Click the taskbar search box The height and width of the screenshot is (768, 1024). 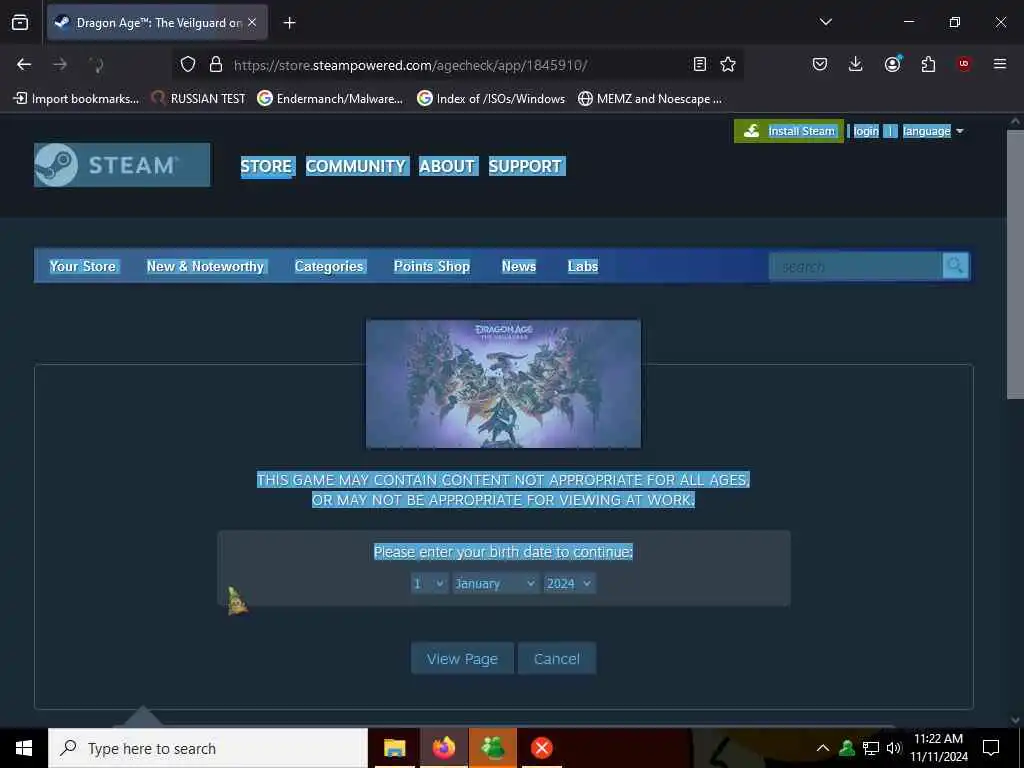pyautogui.click(x=208, y=748)
